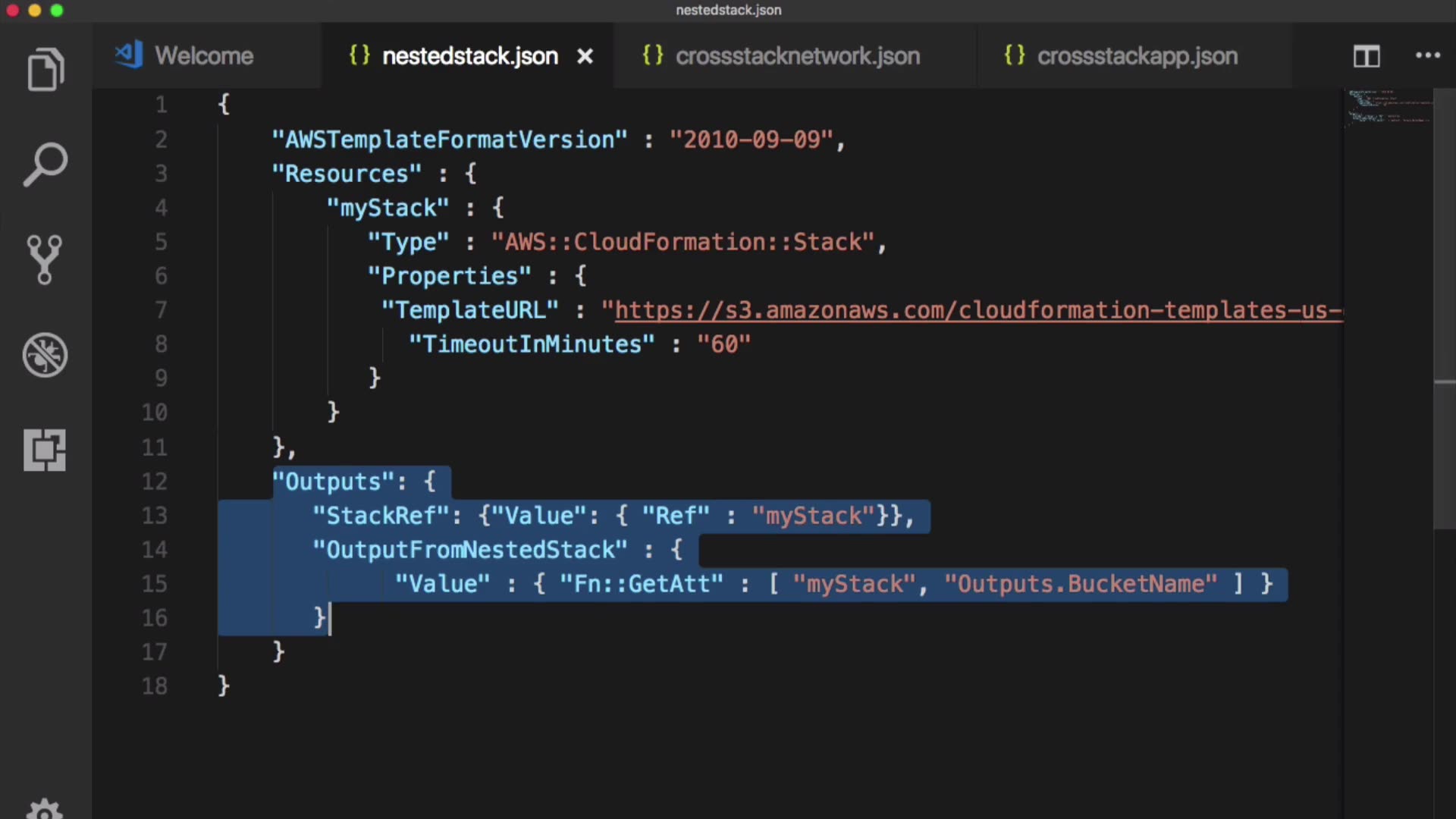The image size is (1456, 819).
Task: Split the editor to the side
Action: click(x=1367, y=56)
